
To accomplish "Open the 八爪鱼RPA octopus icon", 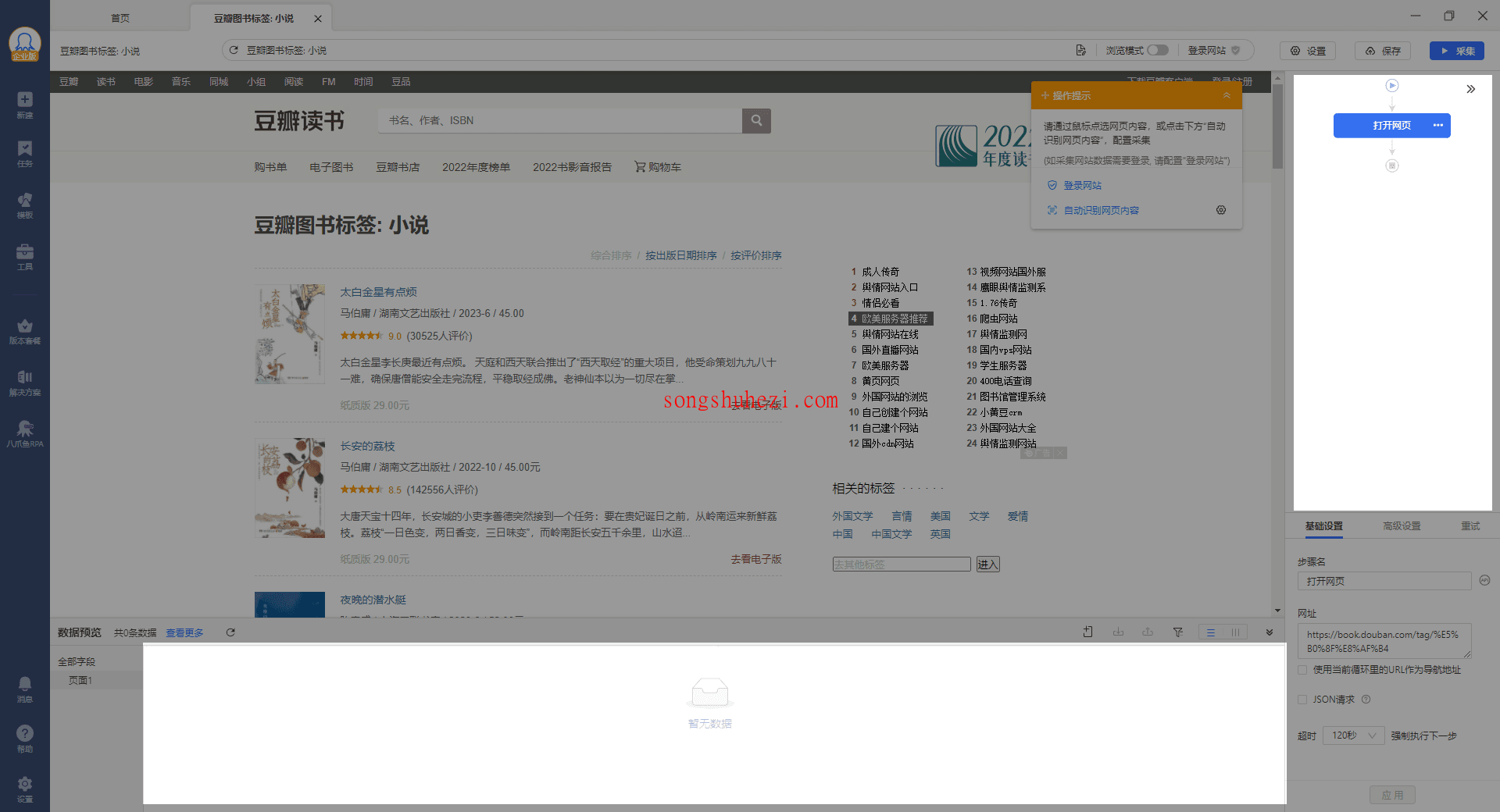I will point(25,434).
